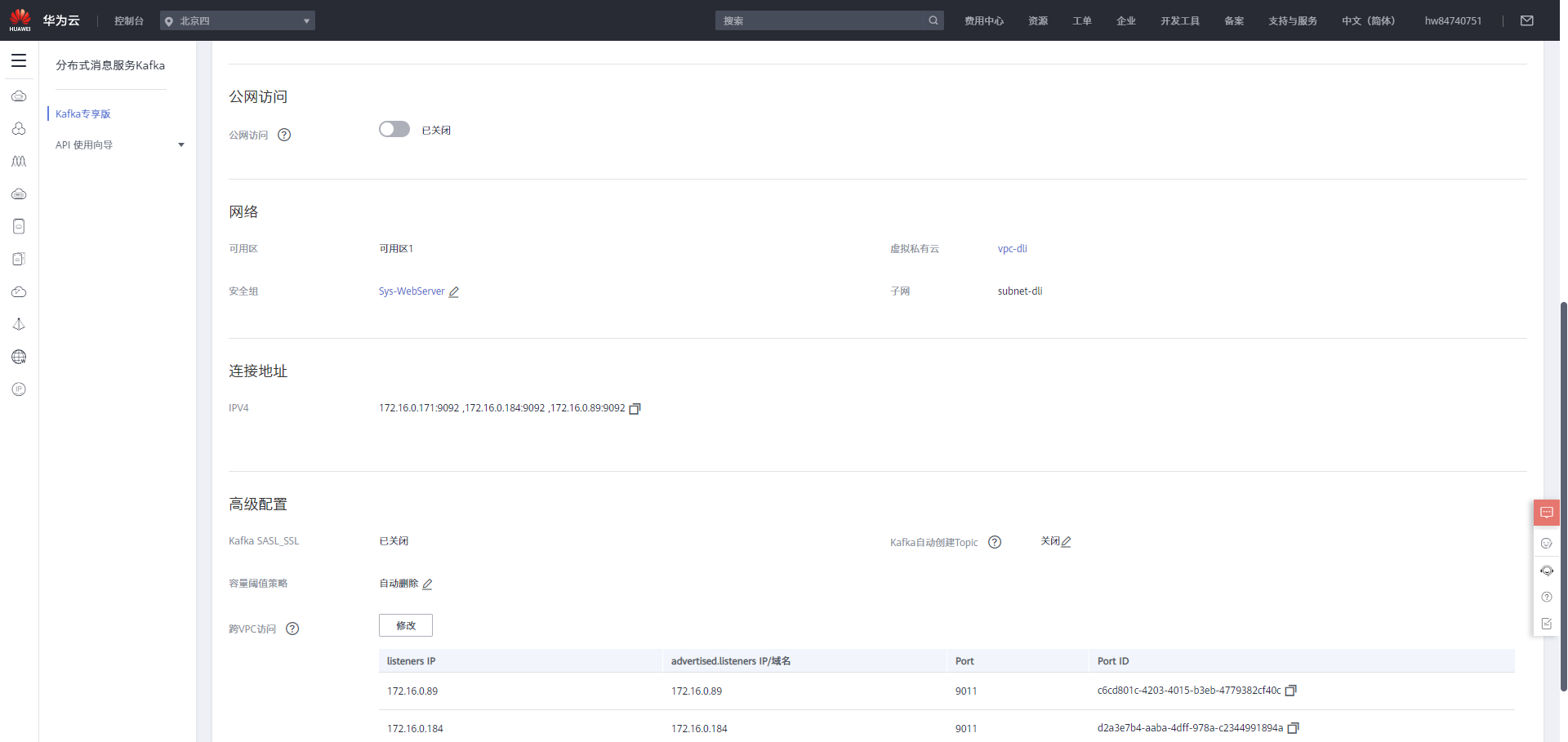Screen dimensions: 1568x742
Task: Toggle the 公网访问 switch
Action: pos(394,129)
